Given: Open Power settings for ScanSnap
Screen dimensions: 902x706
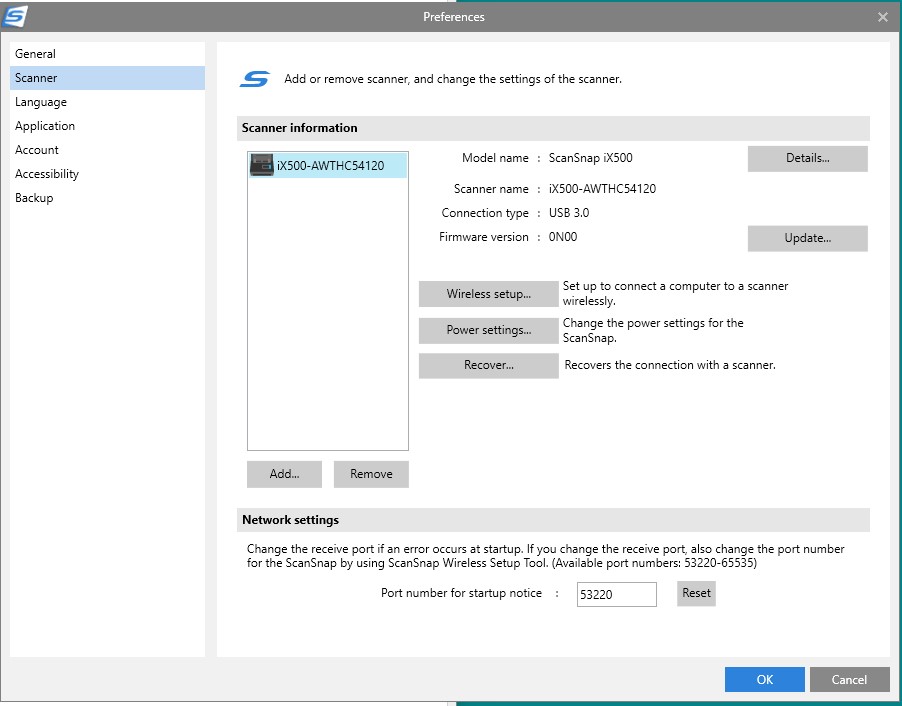Looking at the screenshot, I should [488, 330].
